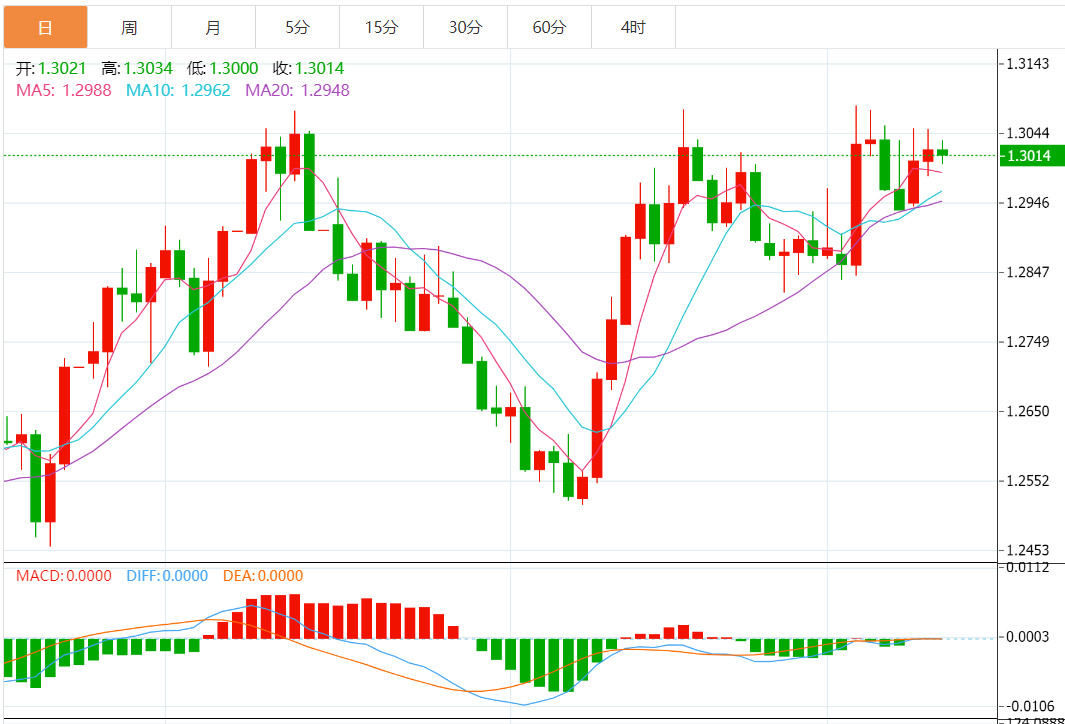Open the 60分 timeframe tab
The image size is (1065, 724).
(549, 27)
